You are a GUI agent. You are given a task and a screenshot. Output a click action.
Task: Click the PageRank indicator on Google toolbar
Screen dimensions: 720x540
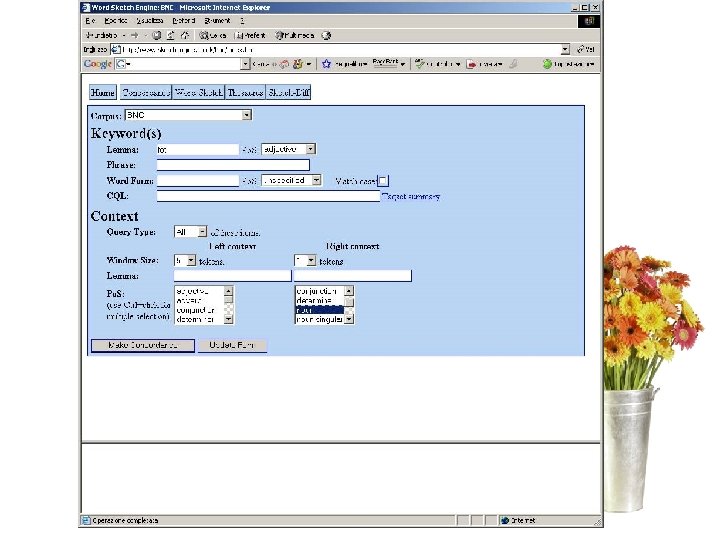point(385,63)
